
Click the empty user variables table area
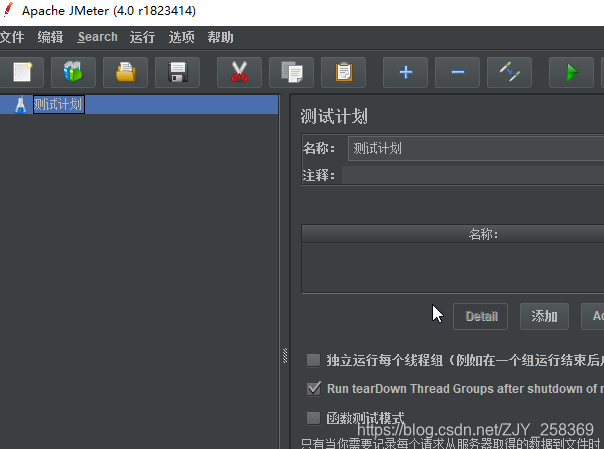453,268
